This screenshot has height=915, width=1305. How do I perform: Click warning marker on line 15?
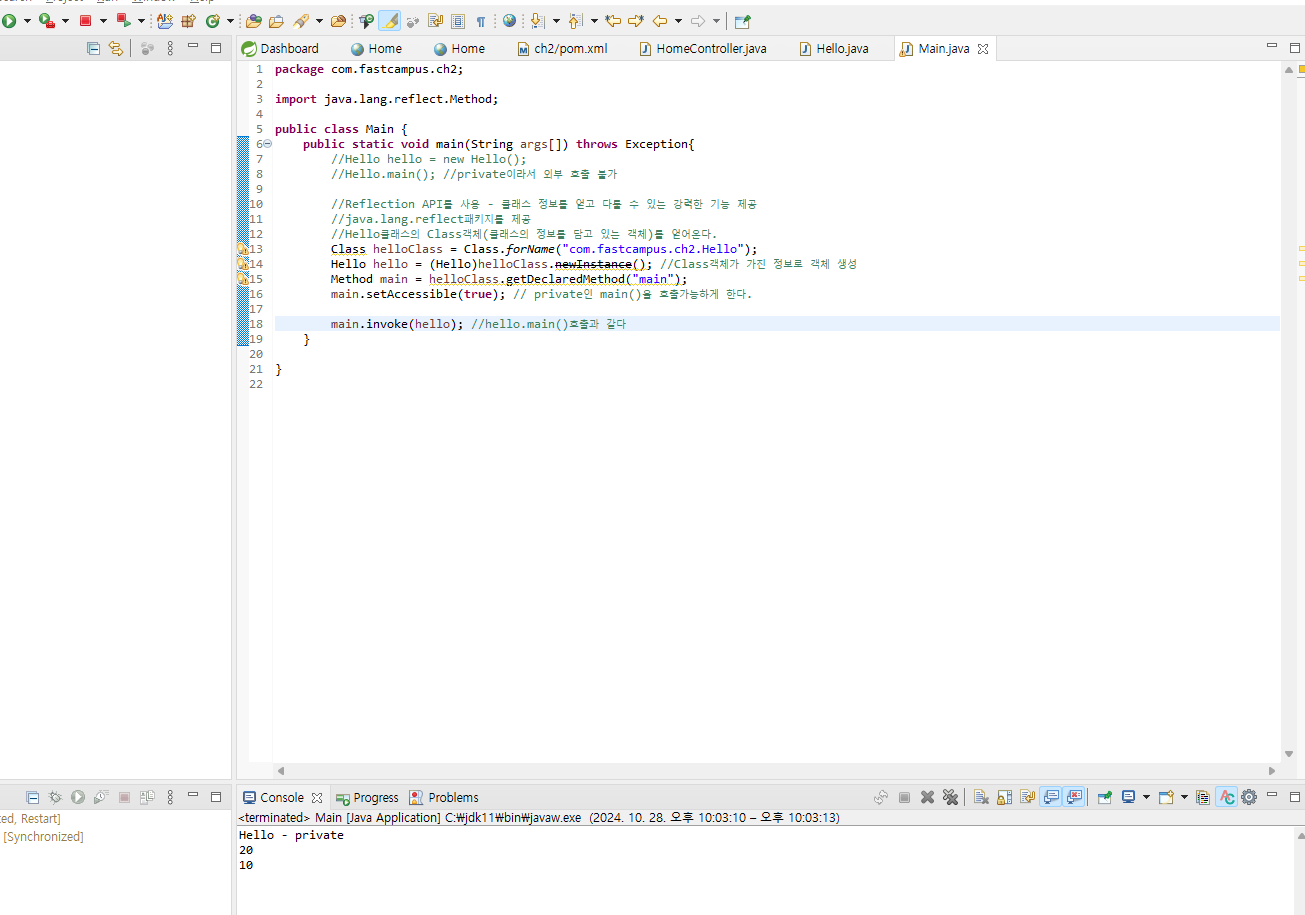coord(242,279)
